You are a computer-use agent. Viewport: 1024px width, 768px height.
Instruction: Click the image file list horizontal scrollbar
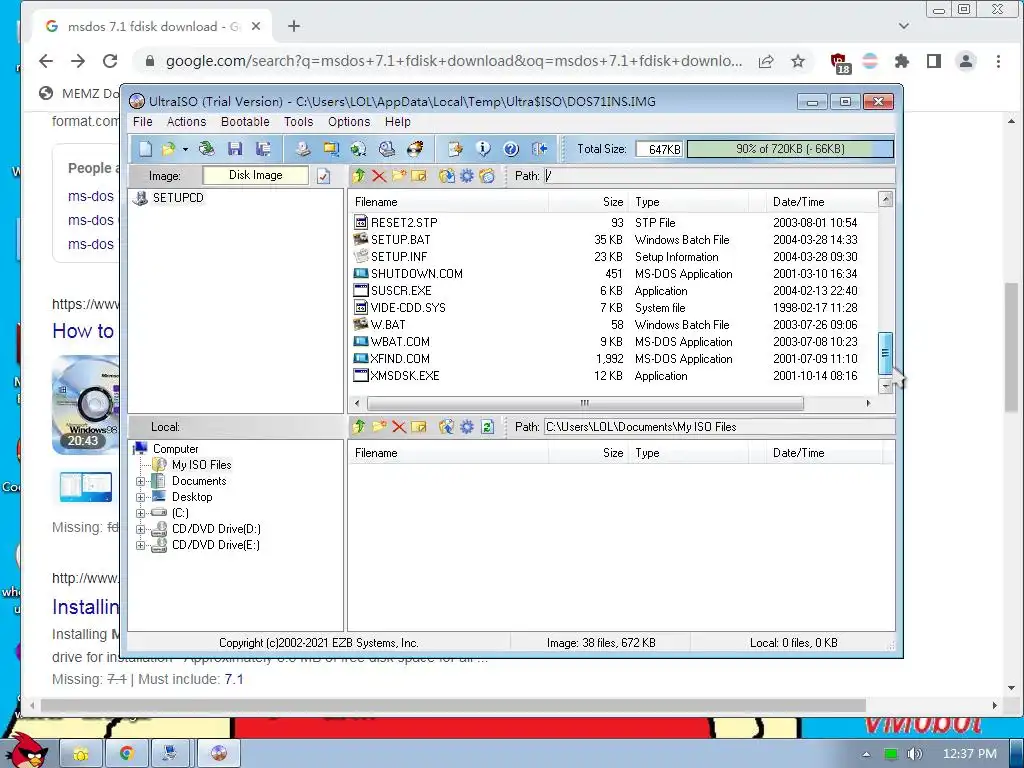click(585, 403)
